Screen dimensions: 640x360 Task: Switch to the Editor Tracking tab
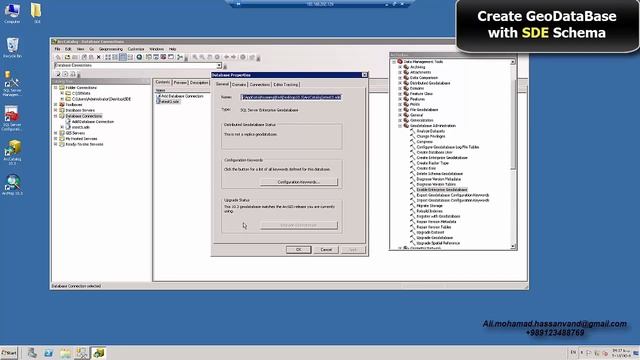pyautogui.click(x=286, y=84)
